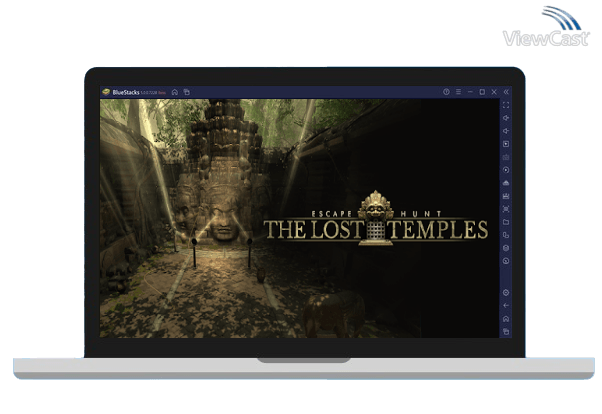Click The Lost Temples game title logo
The height and width of the screenshot is (414, 602).
[x=376, y=218]
